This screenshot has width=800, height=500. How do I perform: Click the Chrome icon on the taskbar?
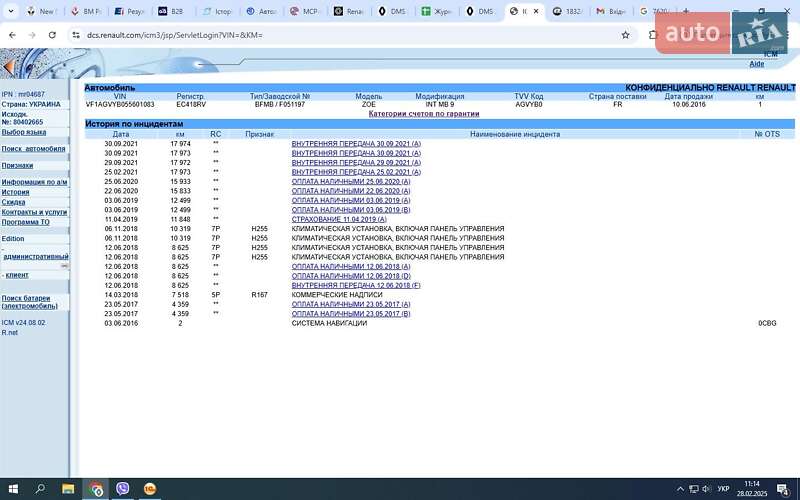pos(96,489)
